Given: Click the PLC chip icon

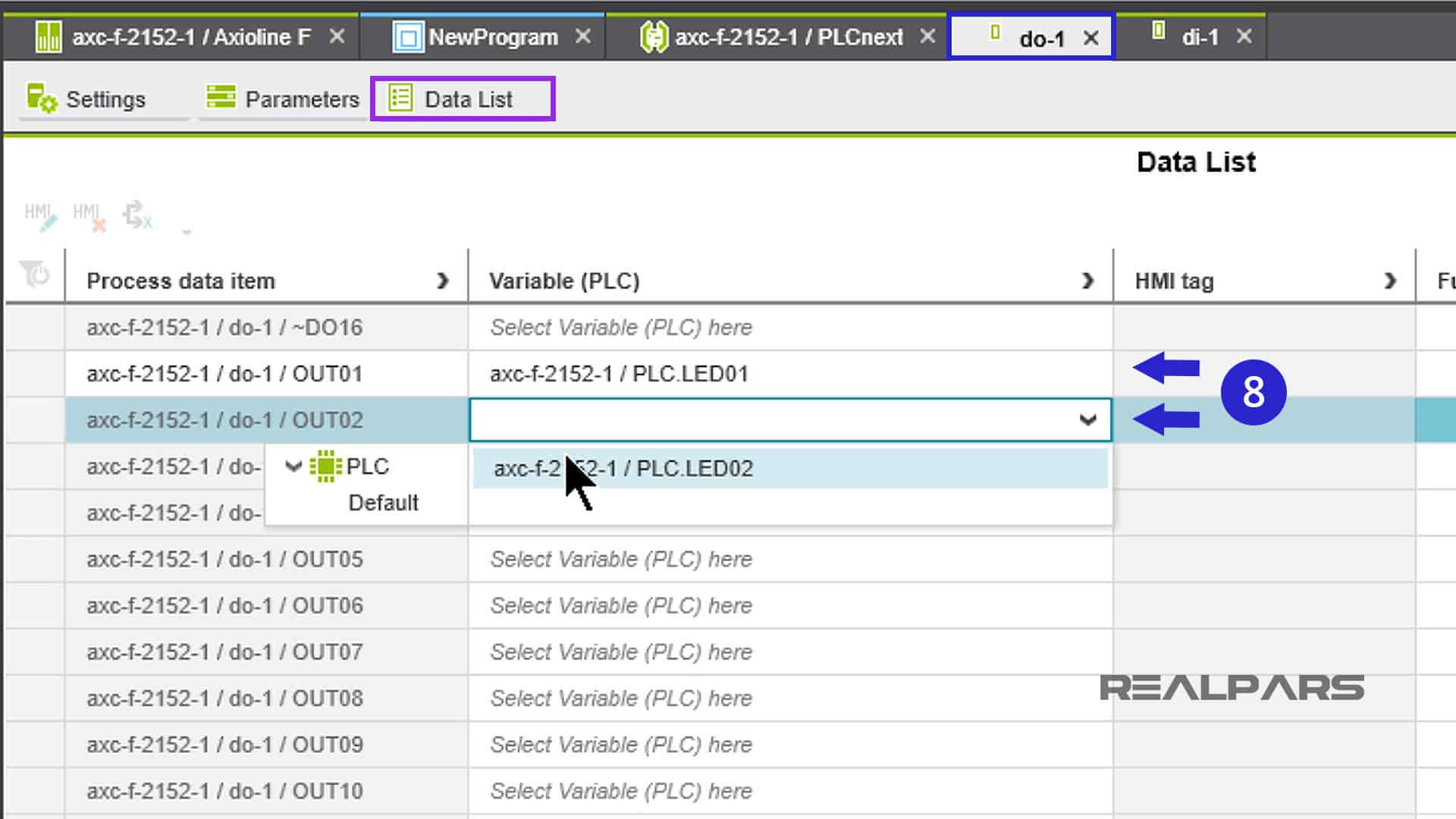Looking at the screenshot, I should [x=326, y=466].
